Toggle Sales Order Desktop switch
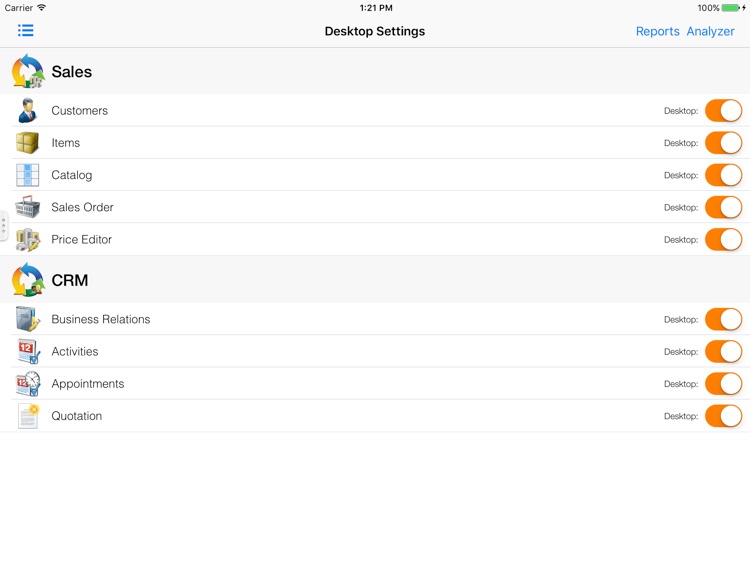The width and height of the screenshot is (750, 563). tap(723, 207)
